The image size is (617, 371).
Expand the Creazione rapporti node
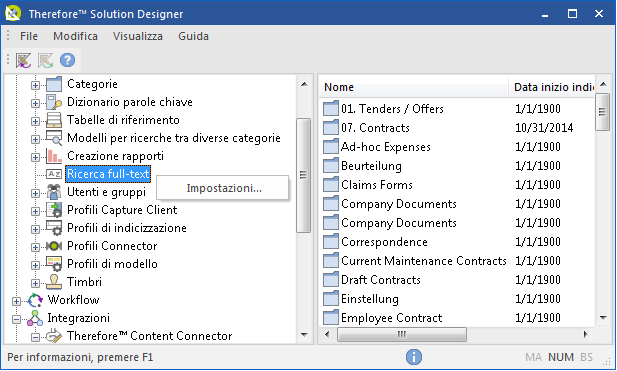pyautogui.click(x=35, y=157)
